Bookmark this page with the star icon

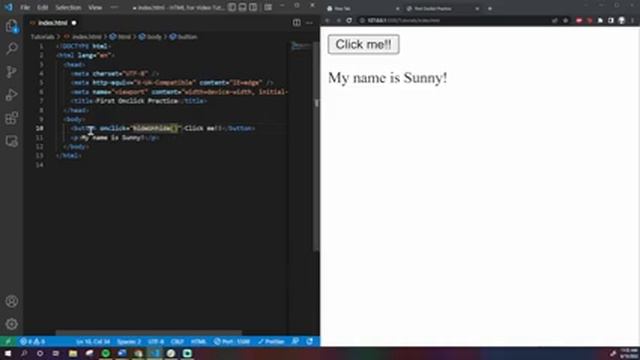click(565, 20)
